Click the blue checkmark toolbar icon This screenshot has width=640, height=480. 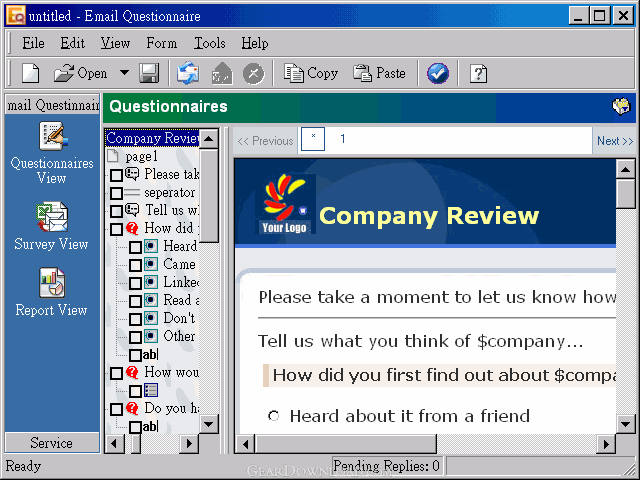point(437,73)
